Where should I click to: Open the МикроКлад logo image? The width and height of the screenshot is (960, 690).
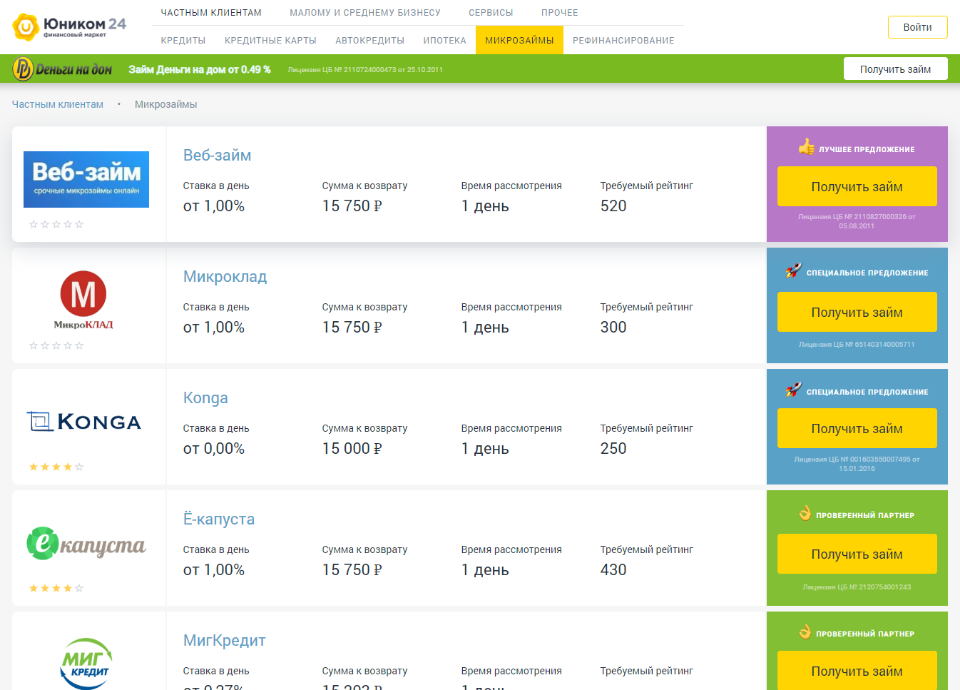tap(83, 300)
